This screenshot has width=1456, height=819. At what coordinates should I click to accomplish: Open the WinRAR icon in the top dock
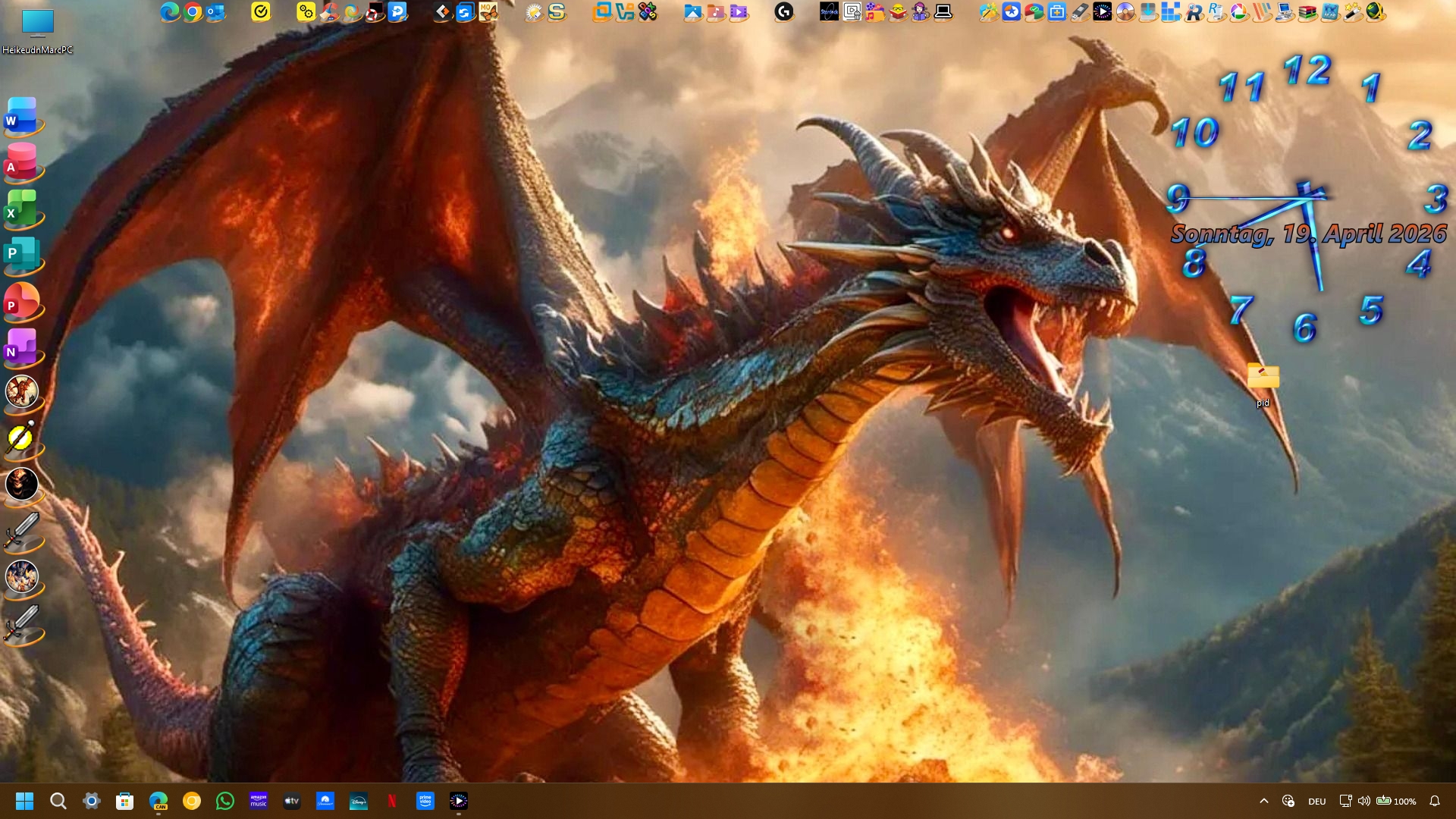click(x=1307, y=12)
